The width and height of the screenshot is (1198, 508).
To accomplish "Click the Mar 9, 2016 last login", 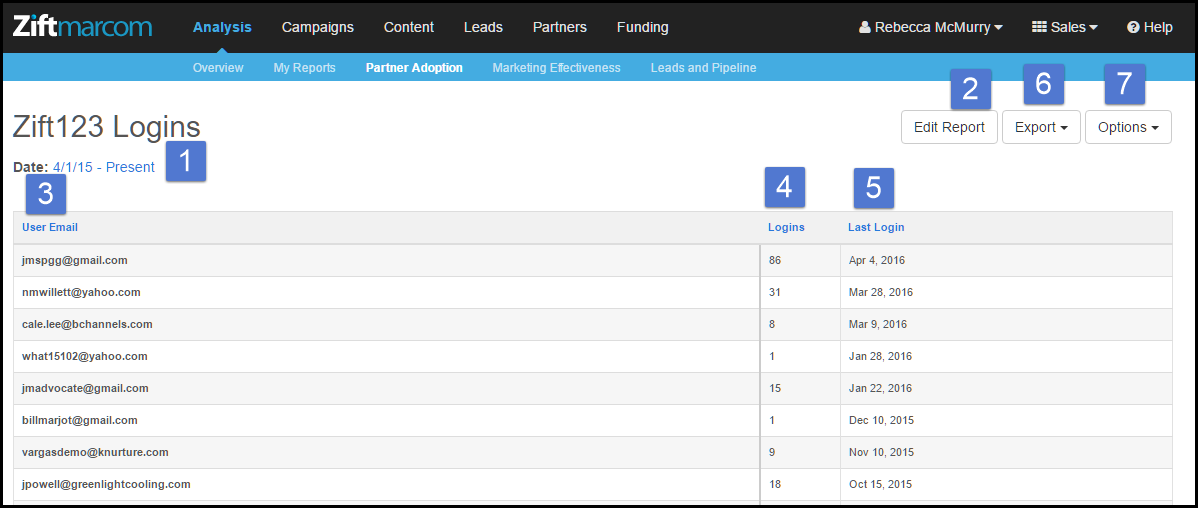I will click(877, 325).
